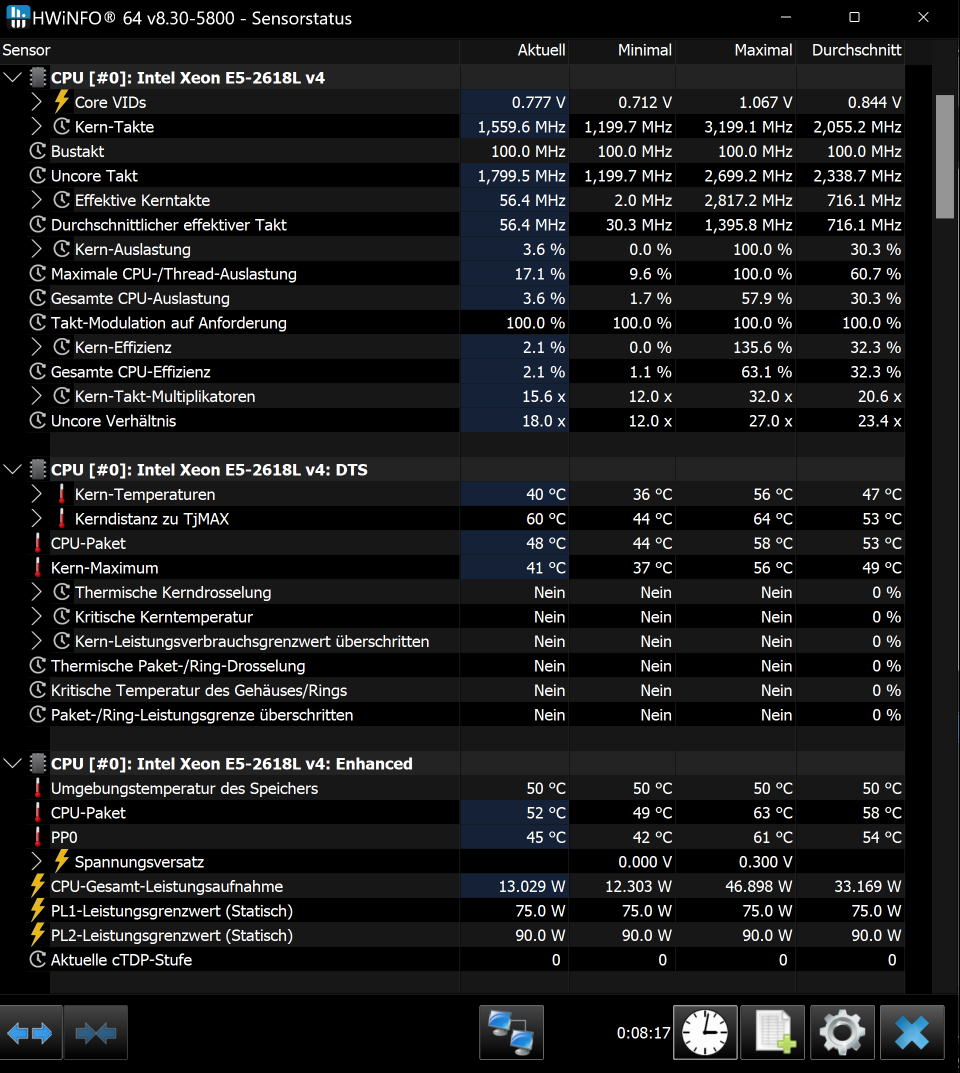Click the Aktuell column header
960x1073 pixels.
[514, 50]
